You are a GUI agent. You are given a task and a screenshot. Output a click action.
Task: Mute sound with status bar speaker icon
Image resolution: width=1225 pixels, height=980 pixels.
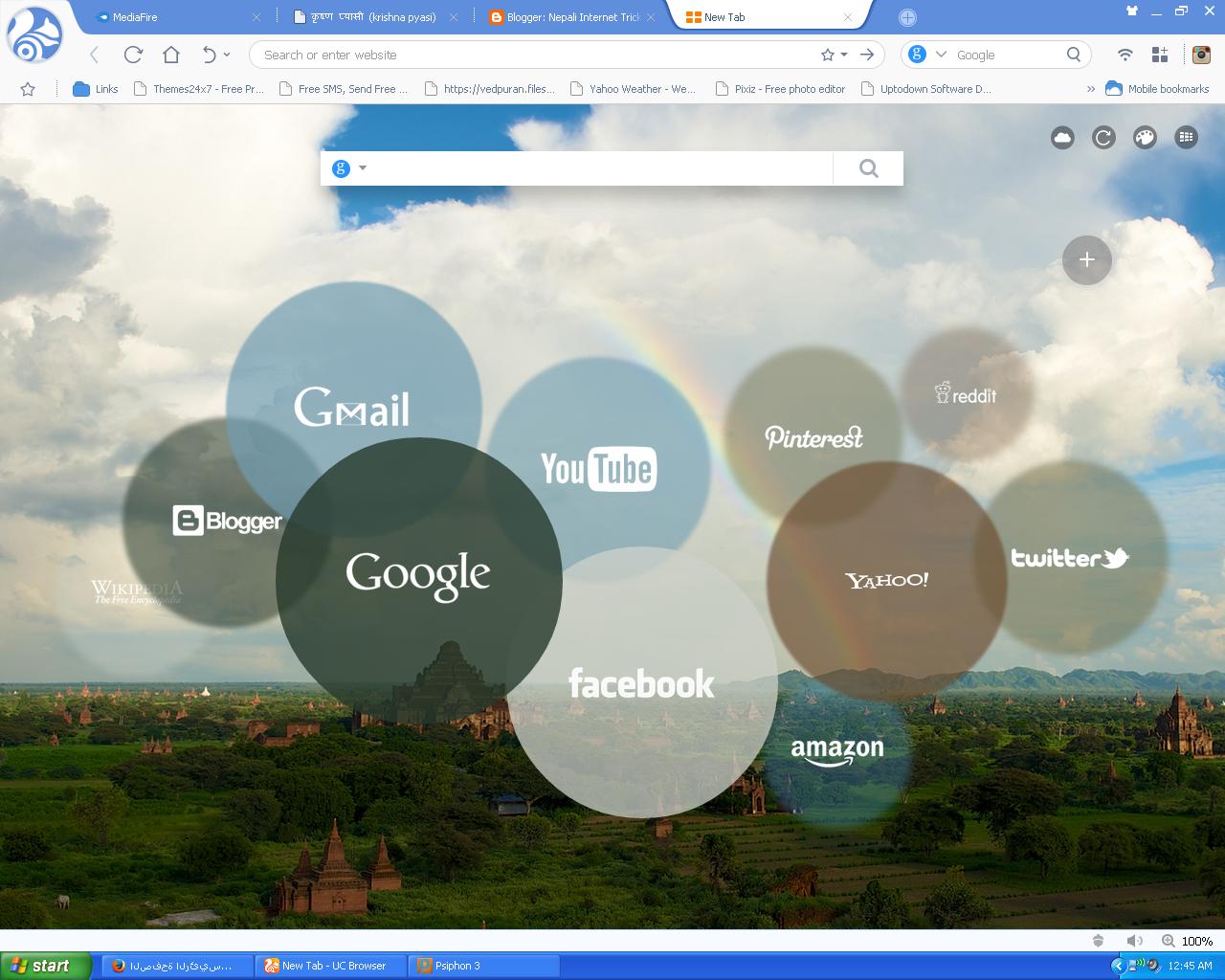1134,941
